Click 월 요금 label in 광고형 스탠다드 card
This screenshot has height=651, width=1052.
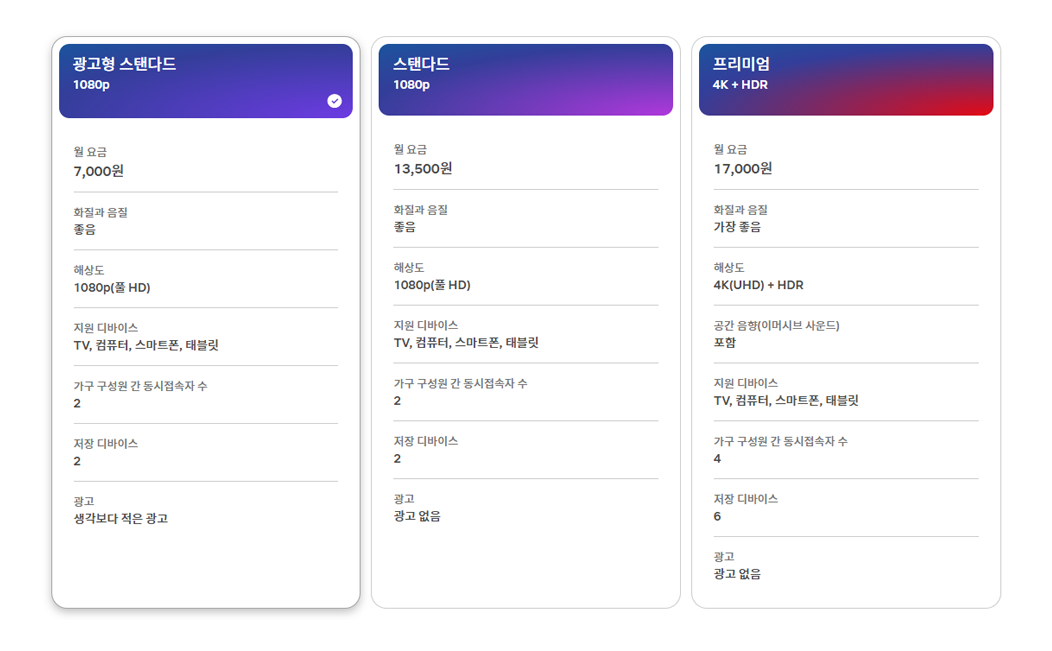point(90,152)
